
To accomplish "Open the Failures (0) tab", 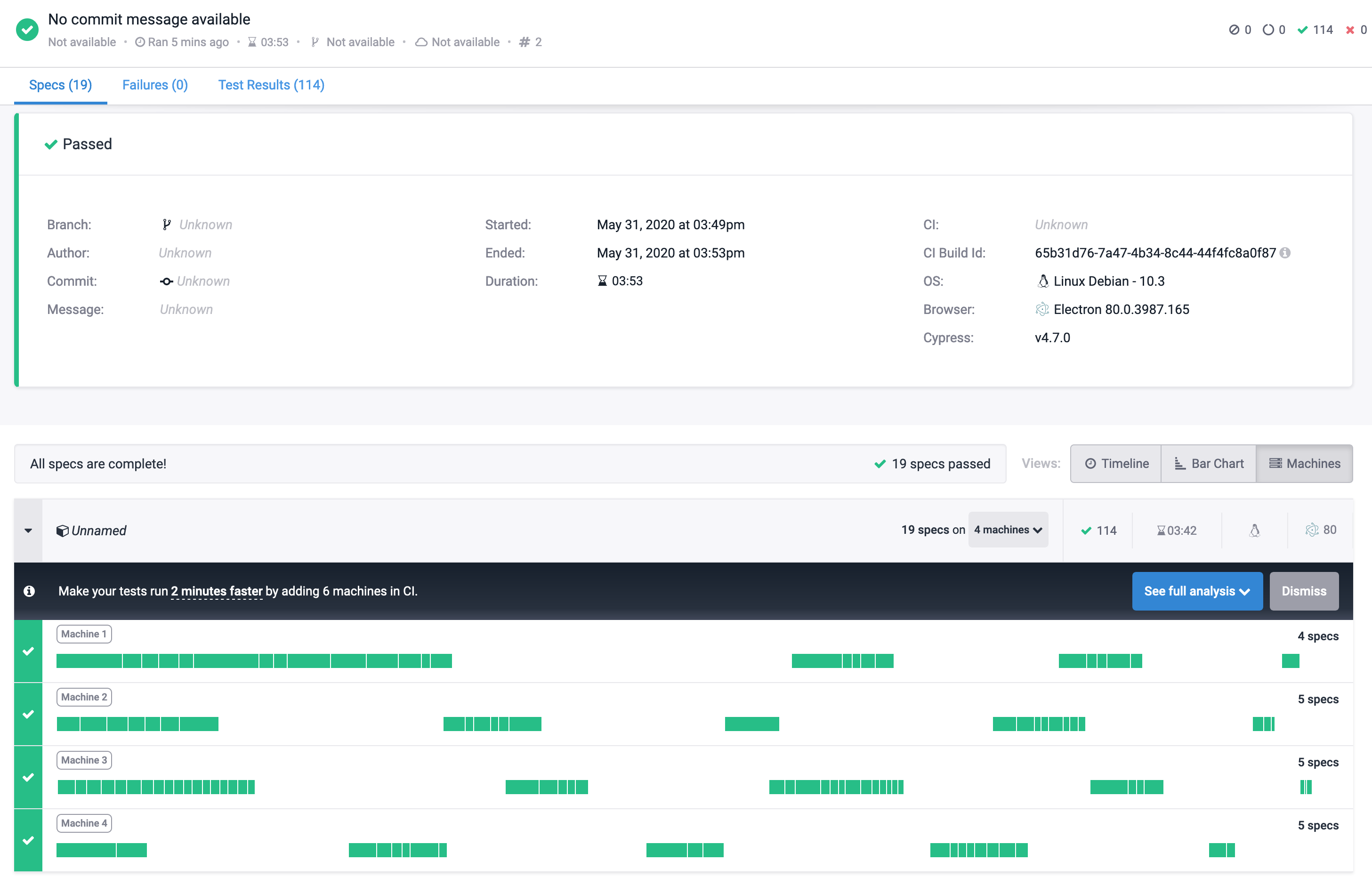I will [154, 85].
